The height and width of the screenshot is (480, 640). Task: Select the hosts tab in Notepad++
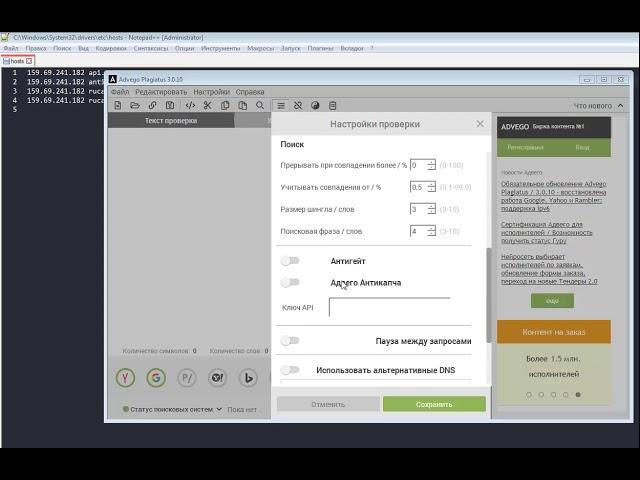17,61
